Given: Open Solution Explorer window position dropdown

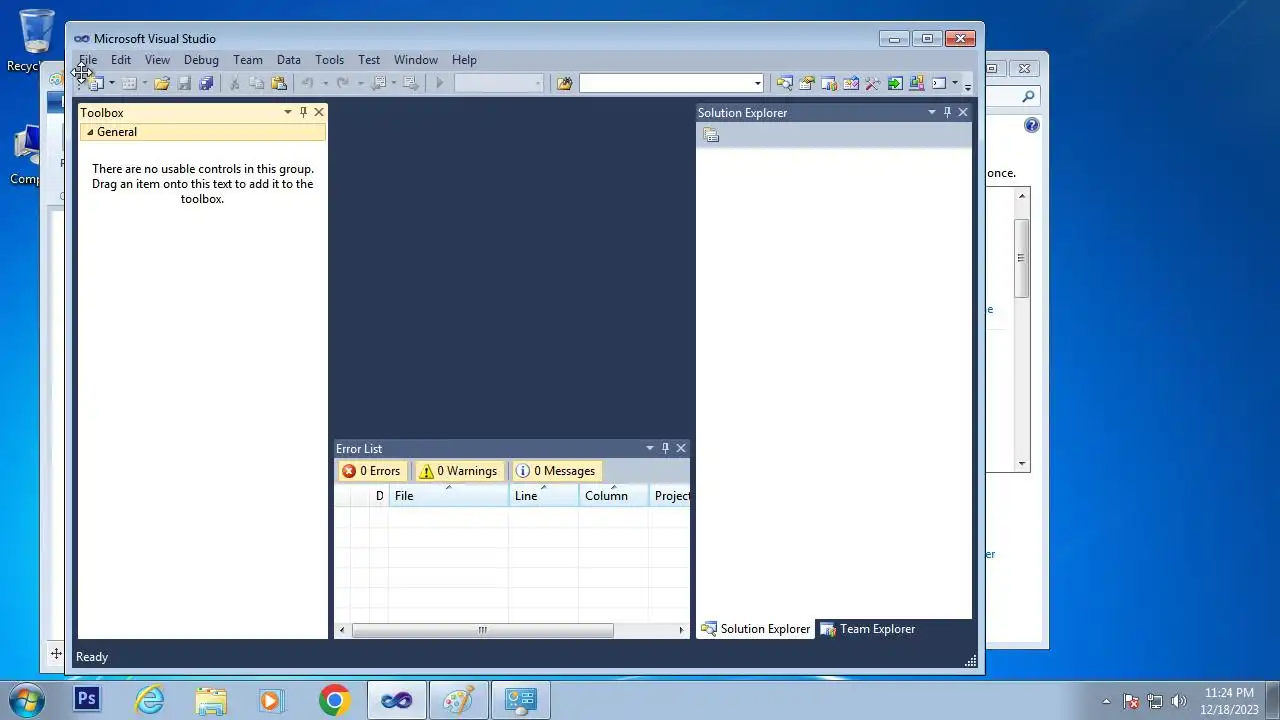Looking at the screenshot, I should click(x=932, y=113).
